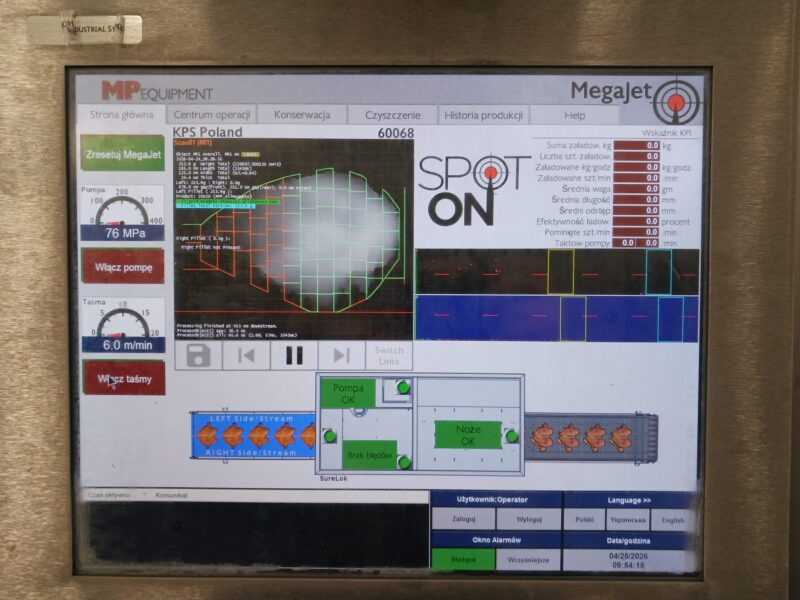This screenshot has width=800, height=600.
Task: Jump to the previous scan
Action: click(246, 355)
